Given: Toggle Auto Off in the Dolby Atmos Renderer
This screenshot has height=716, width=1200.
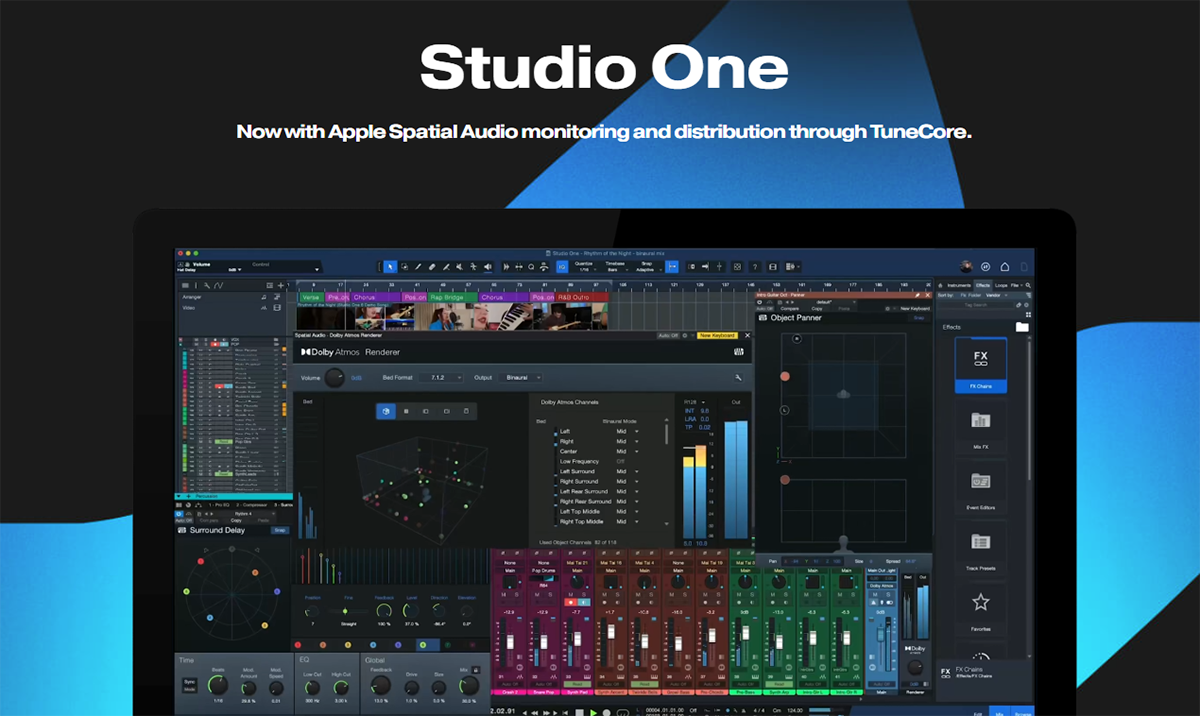Looking at the screenshot, I should point(668,335).
